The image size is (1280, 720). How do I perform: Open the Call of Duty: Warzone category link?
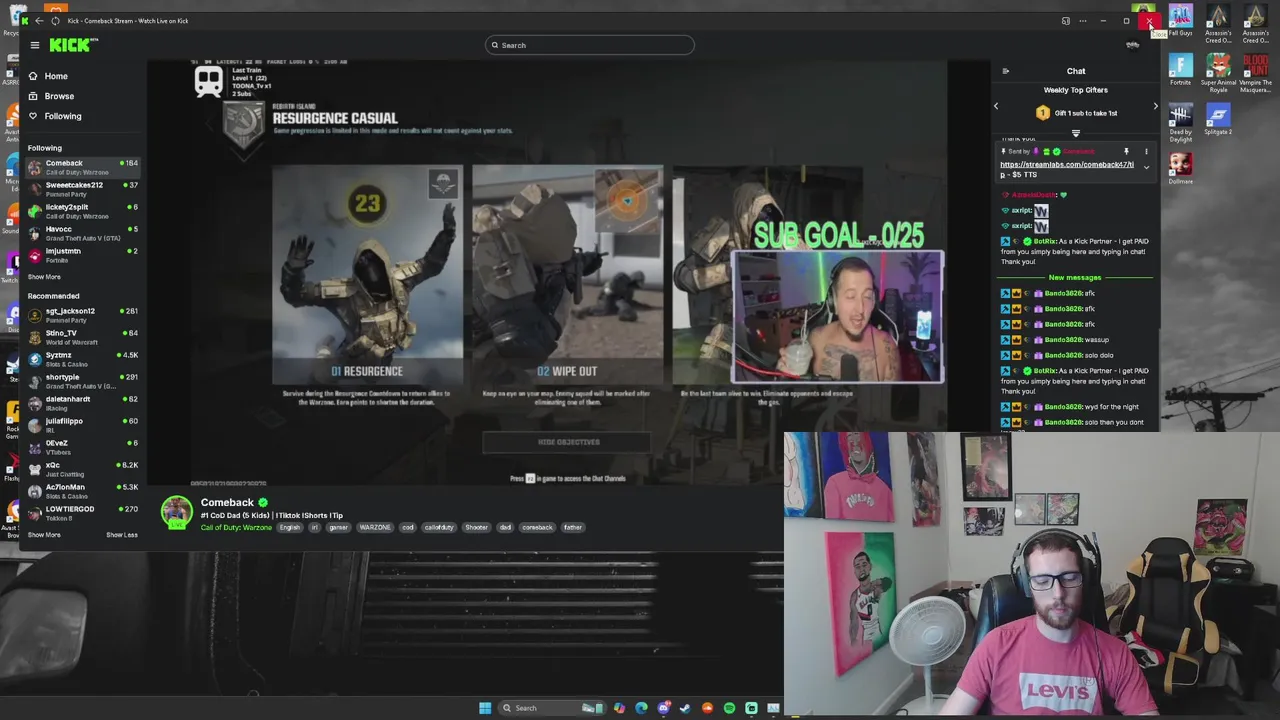point(236,527)
